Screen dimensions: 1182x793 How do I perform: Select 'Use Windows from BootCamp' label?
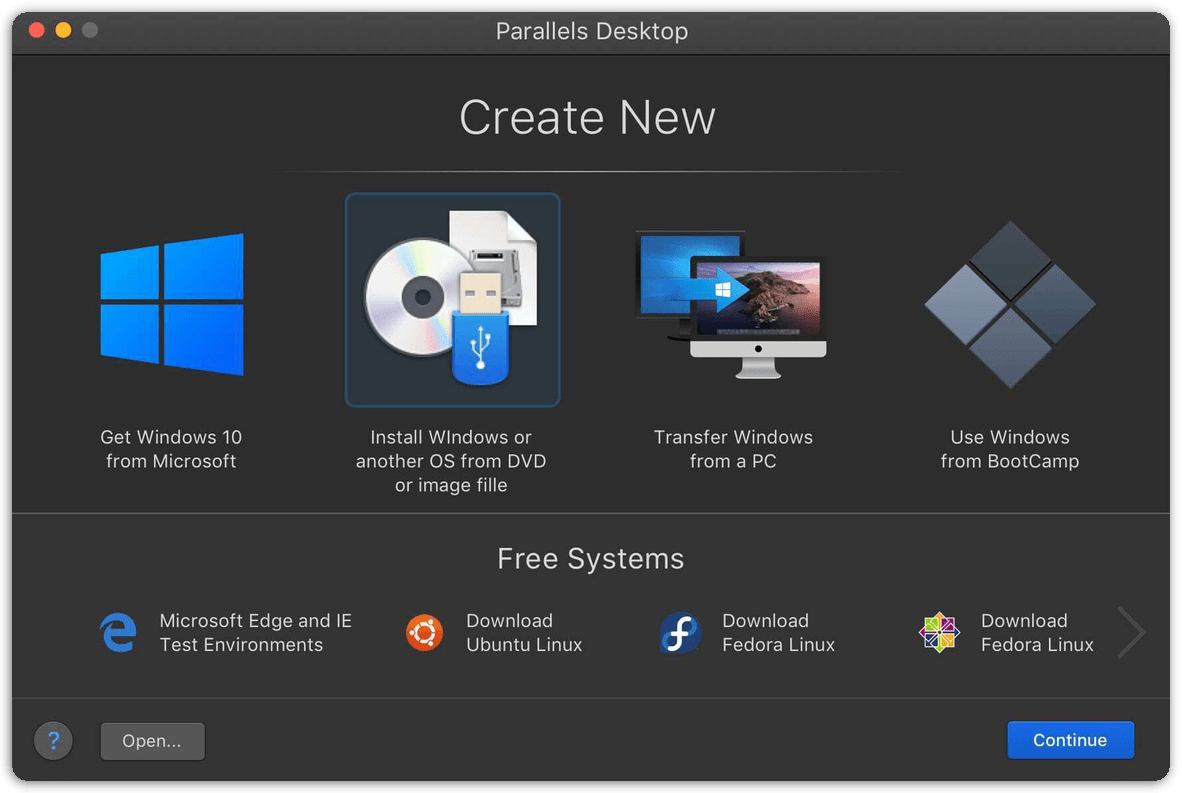(x=1010, y=449)
